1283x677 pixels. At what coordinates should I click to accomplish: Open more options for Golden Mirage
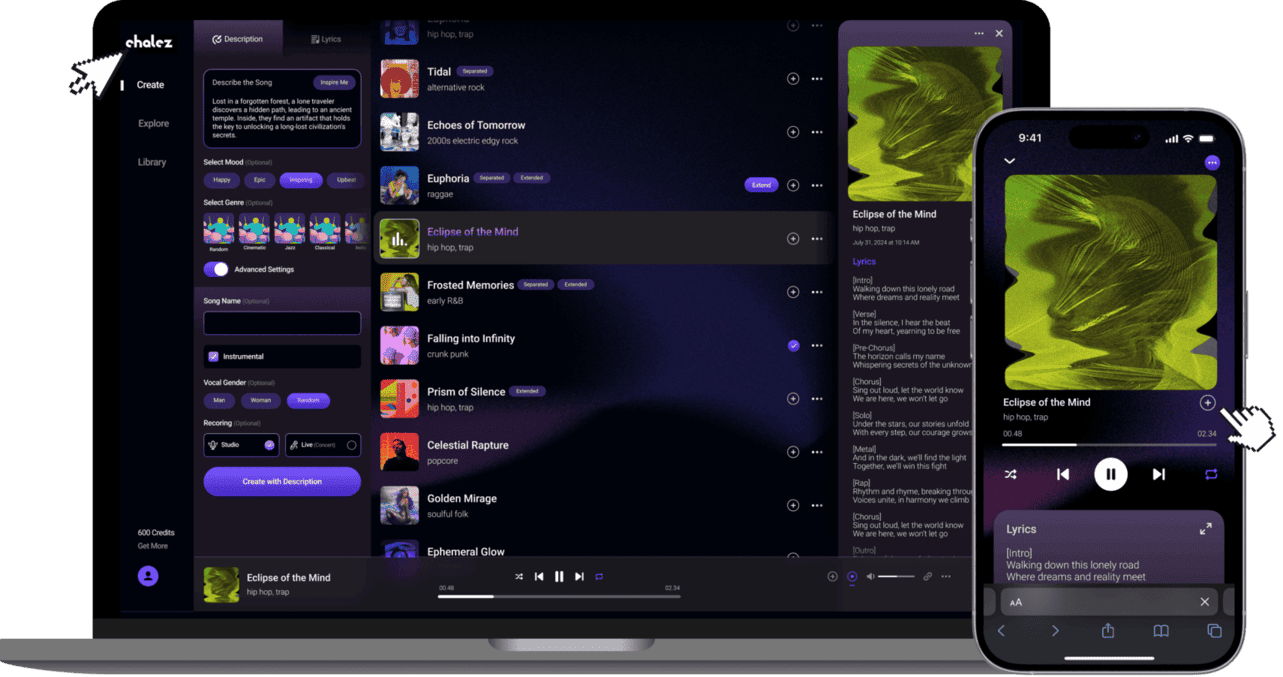tap(817, 505)
